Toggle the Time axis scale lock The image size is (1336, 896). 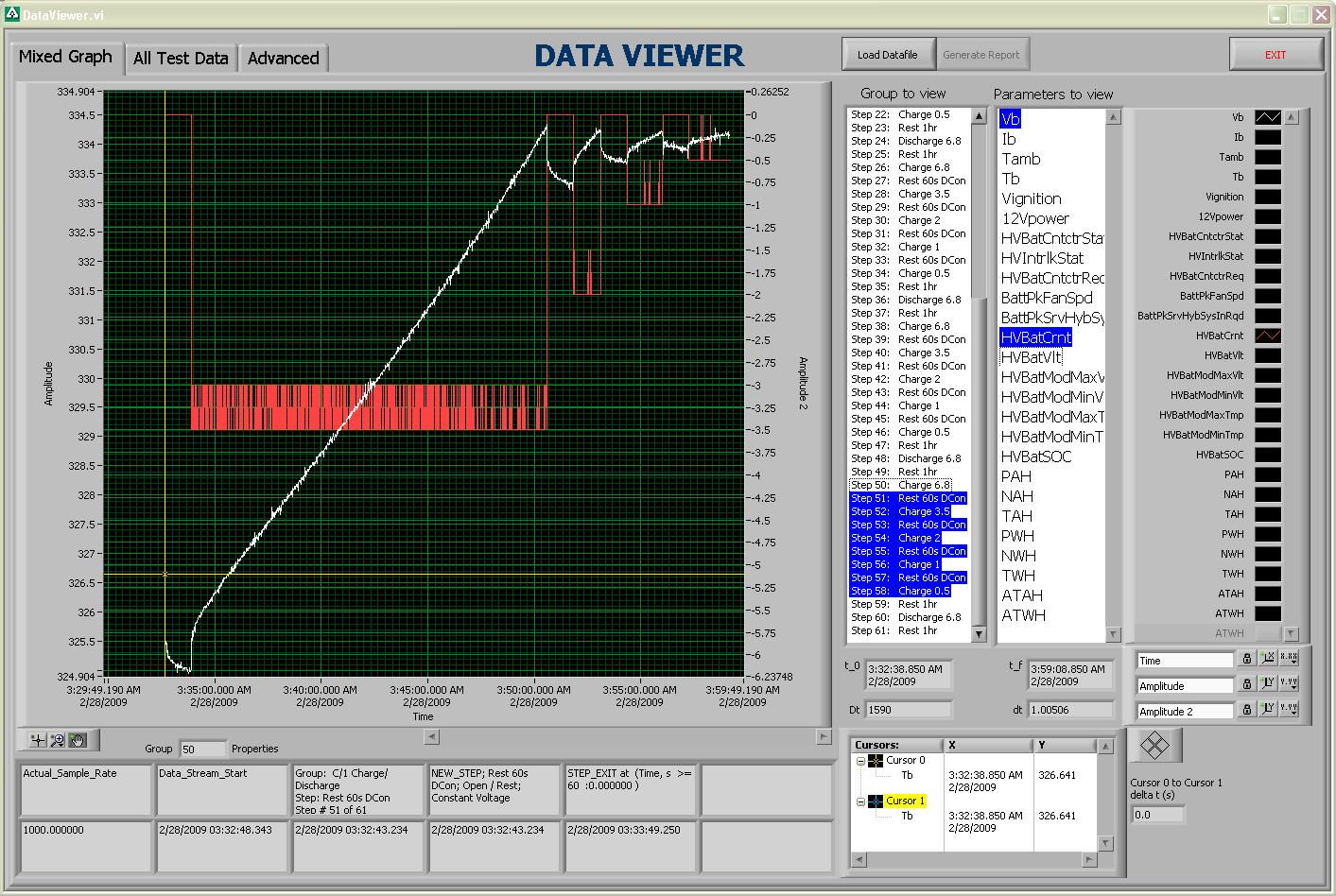click(1247, 659)
